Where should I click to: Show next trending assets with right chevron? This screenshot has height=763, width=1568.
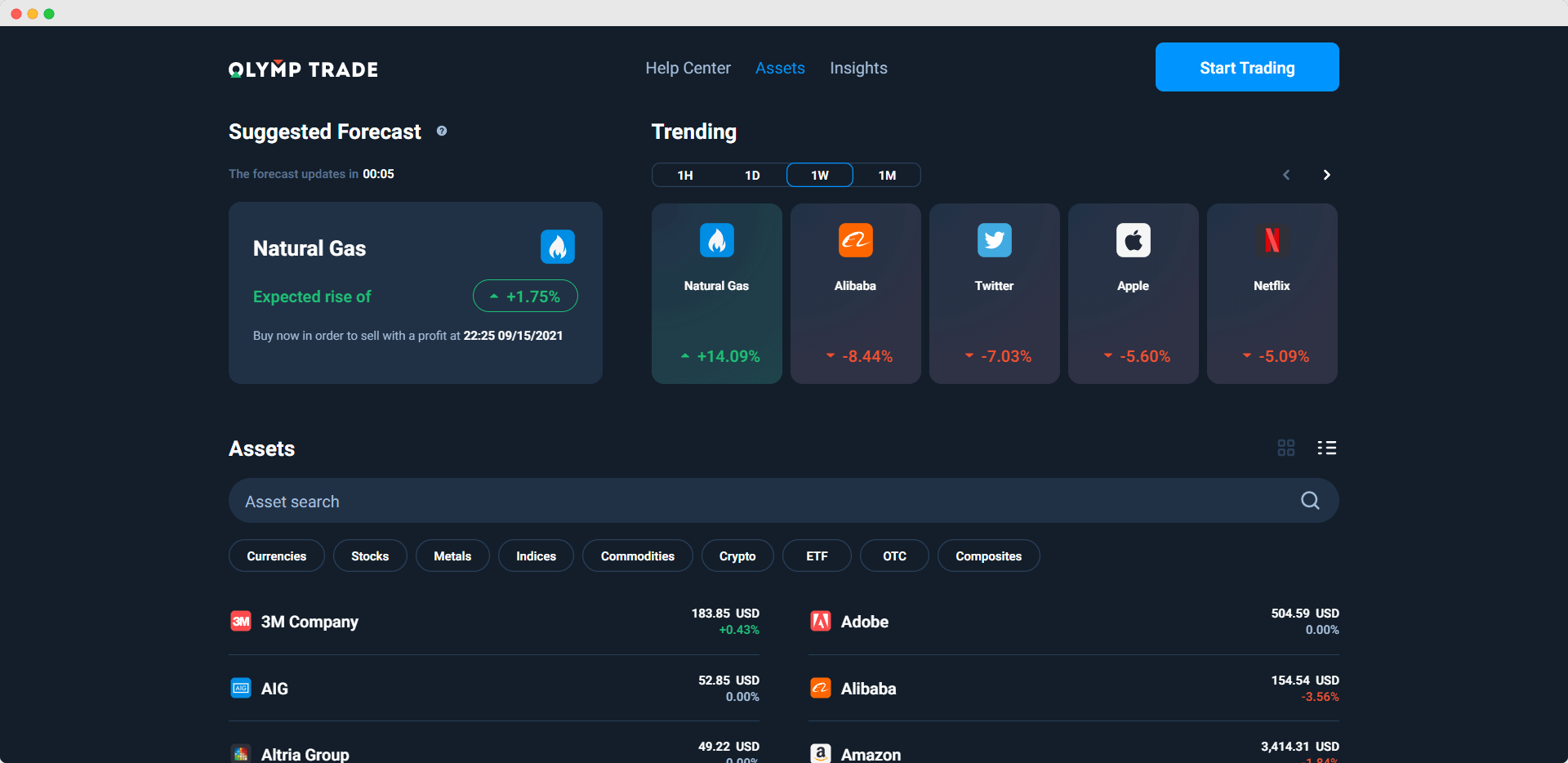[1327, 175]
